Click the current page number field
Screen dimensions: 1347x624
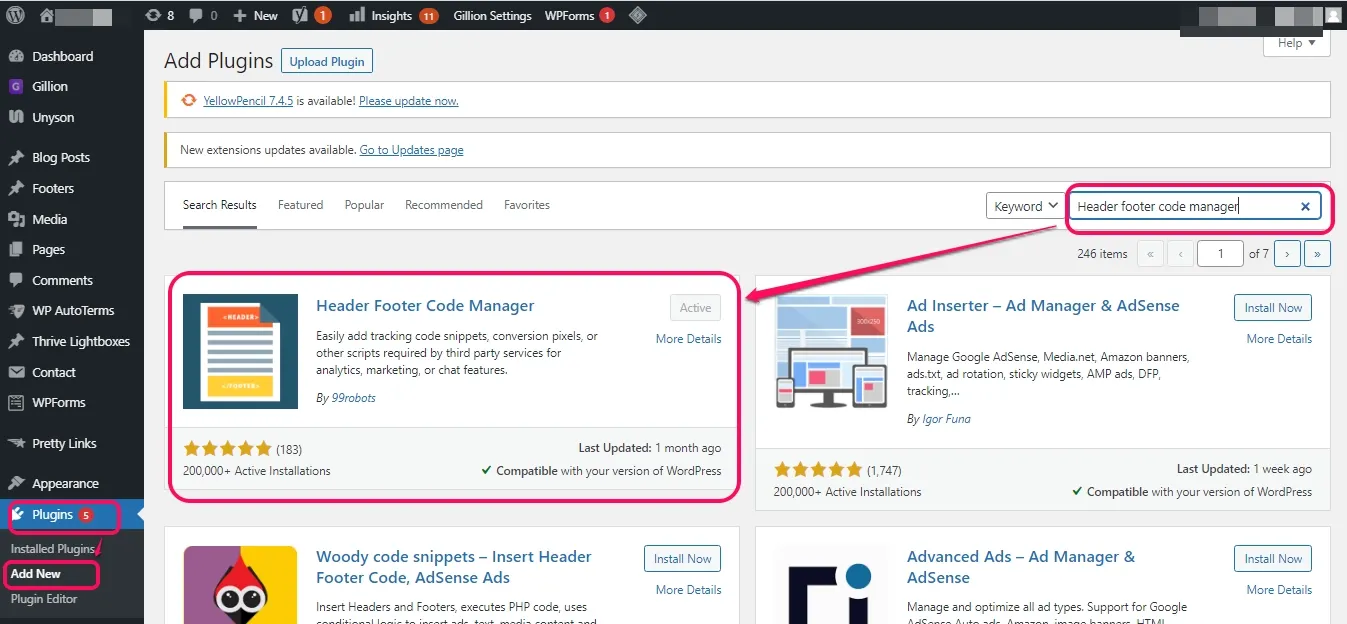coord(1220,254)
